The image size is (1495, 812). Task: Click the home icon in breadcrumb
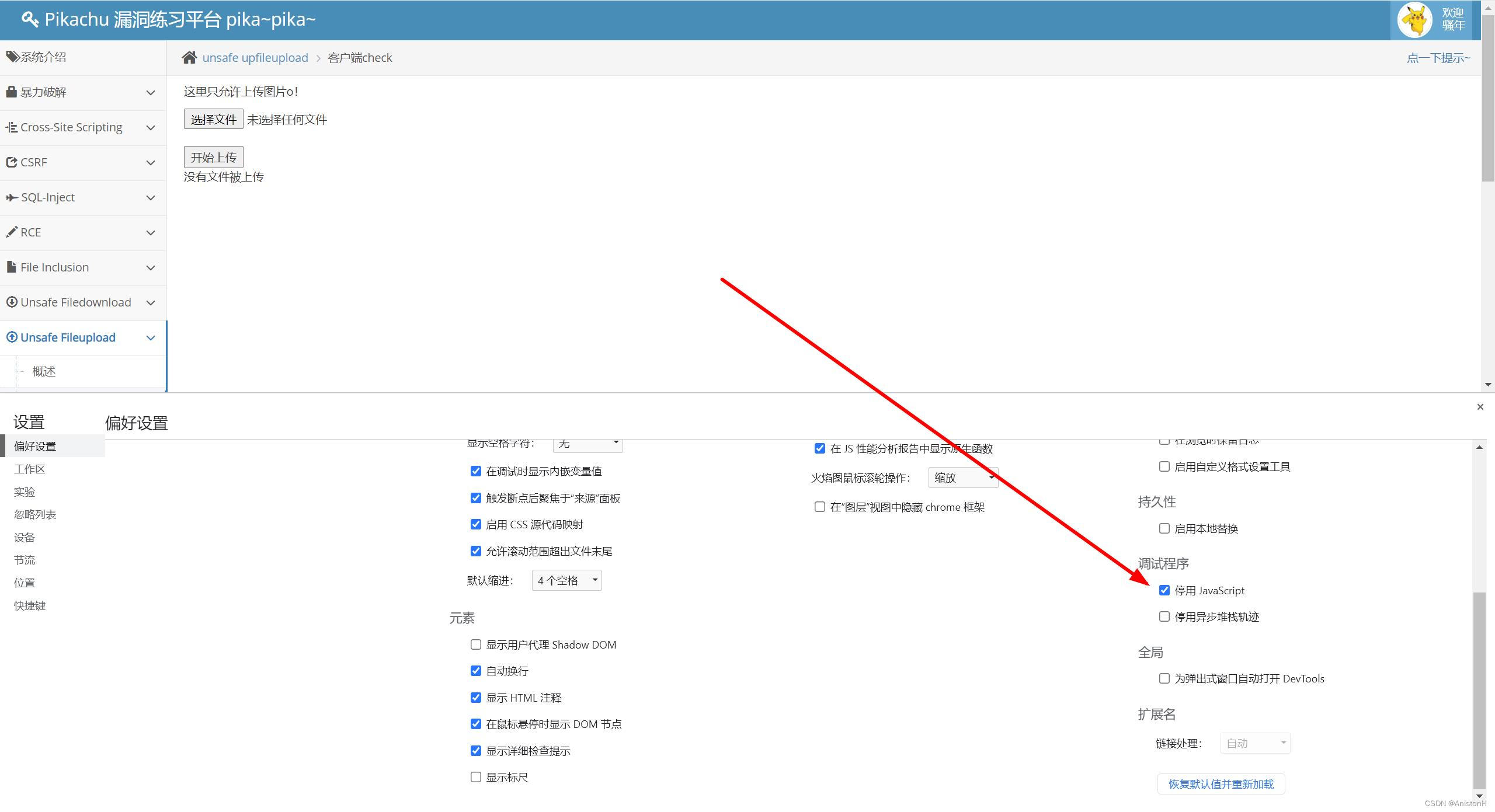pos(189,57)
